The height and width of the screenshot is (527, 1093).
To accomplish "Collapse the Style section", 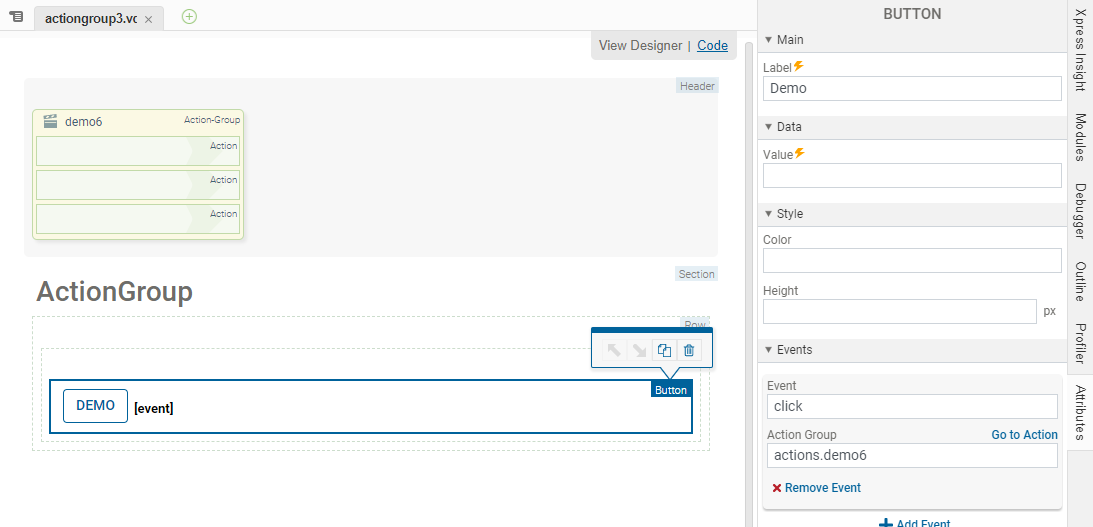I will click(768, 214).
